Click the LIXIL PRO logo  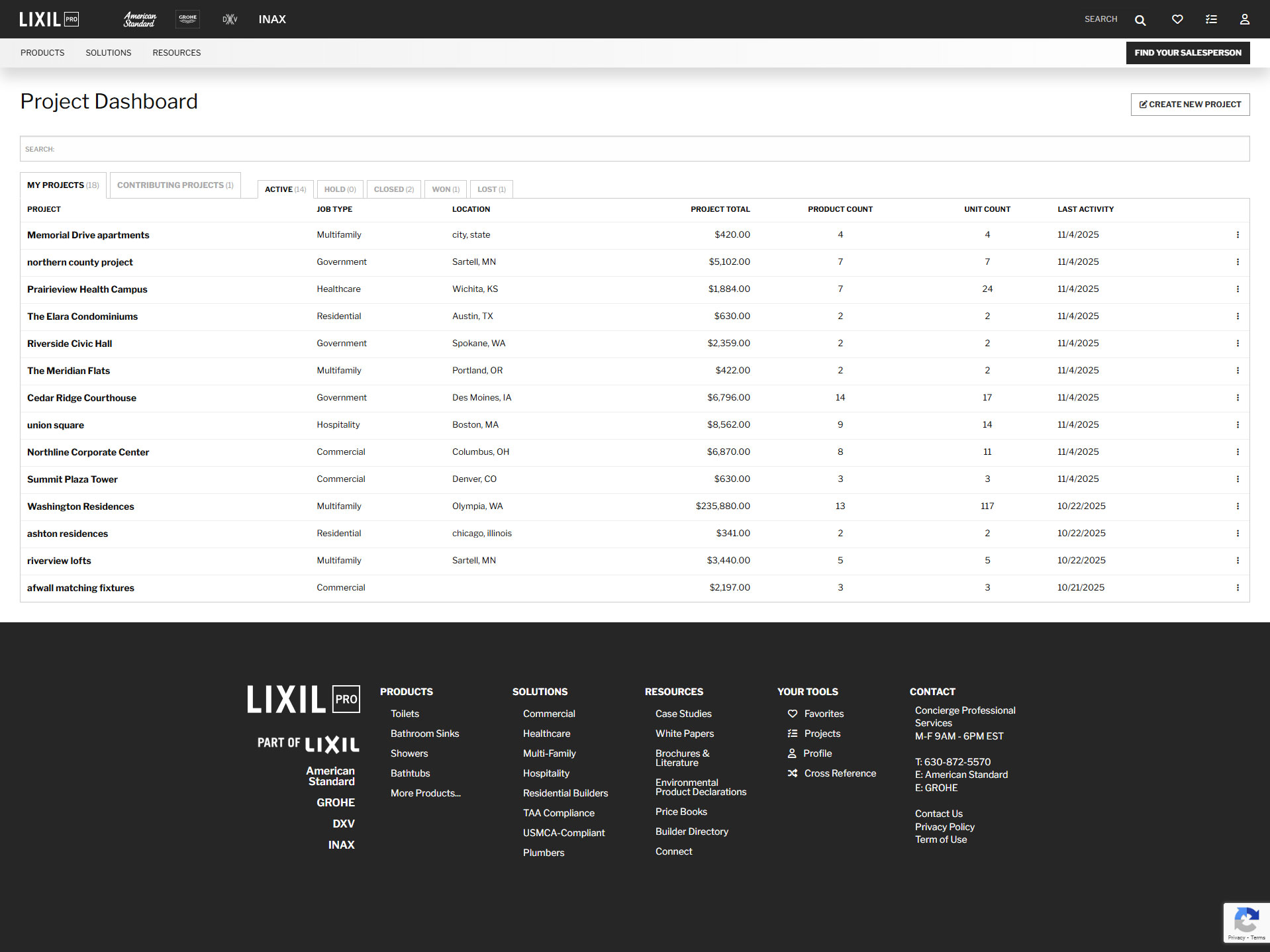pos(49,19)
